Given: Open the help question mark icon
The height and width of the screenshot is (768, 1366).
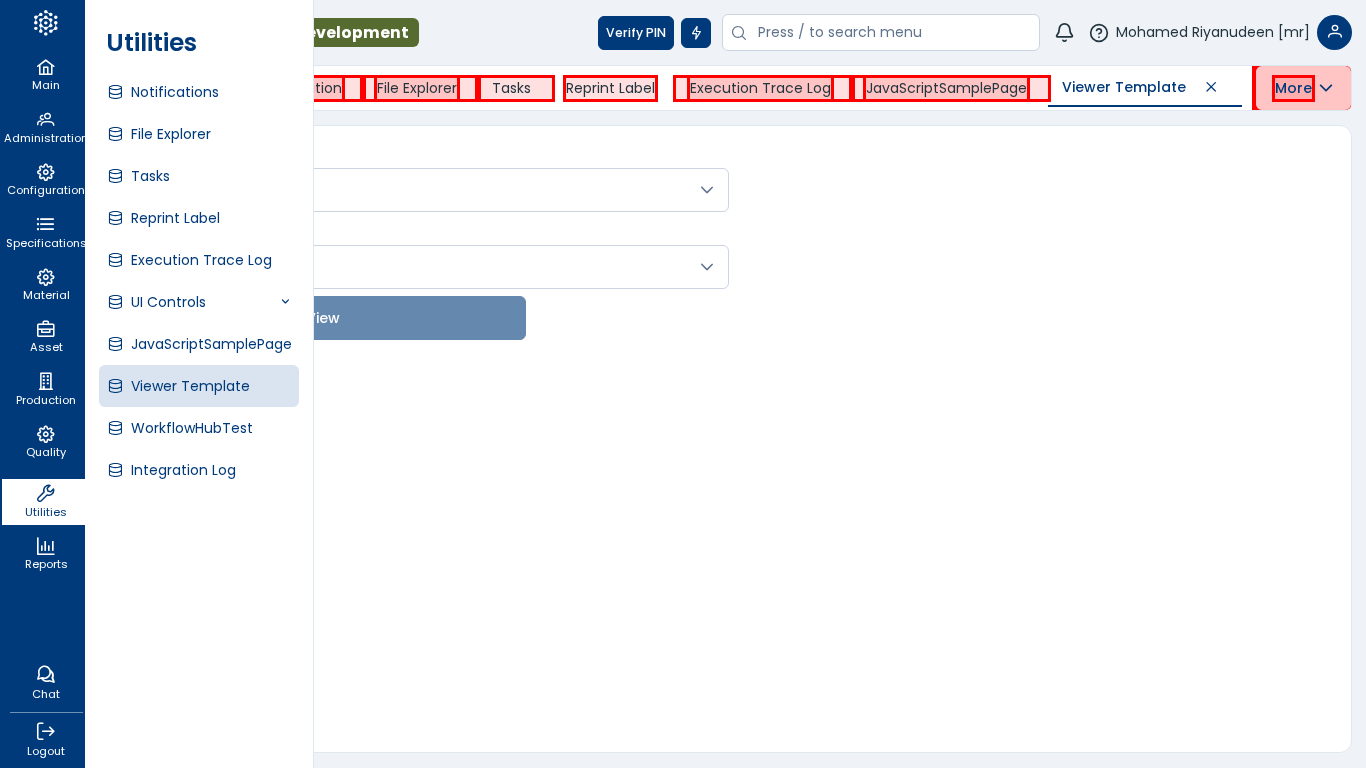Looking at the screenshot, I should [1099, 33].
